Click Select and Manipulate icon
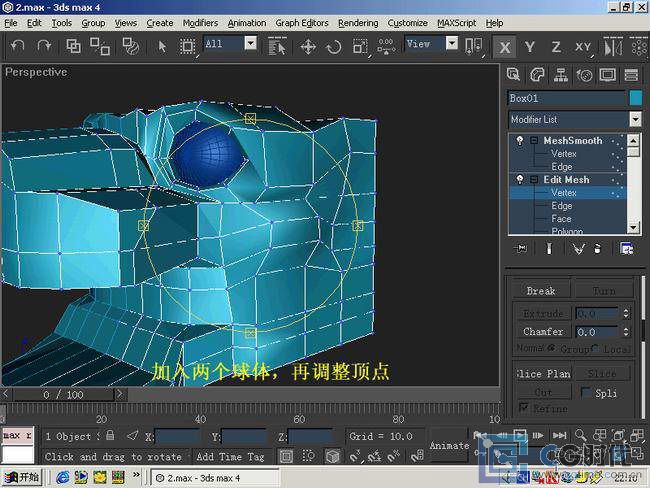The height and width of the screenshot is (488, 650). pos(386,46)
